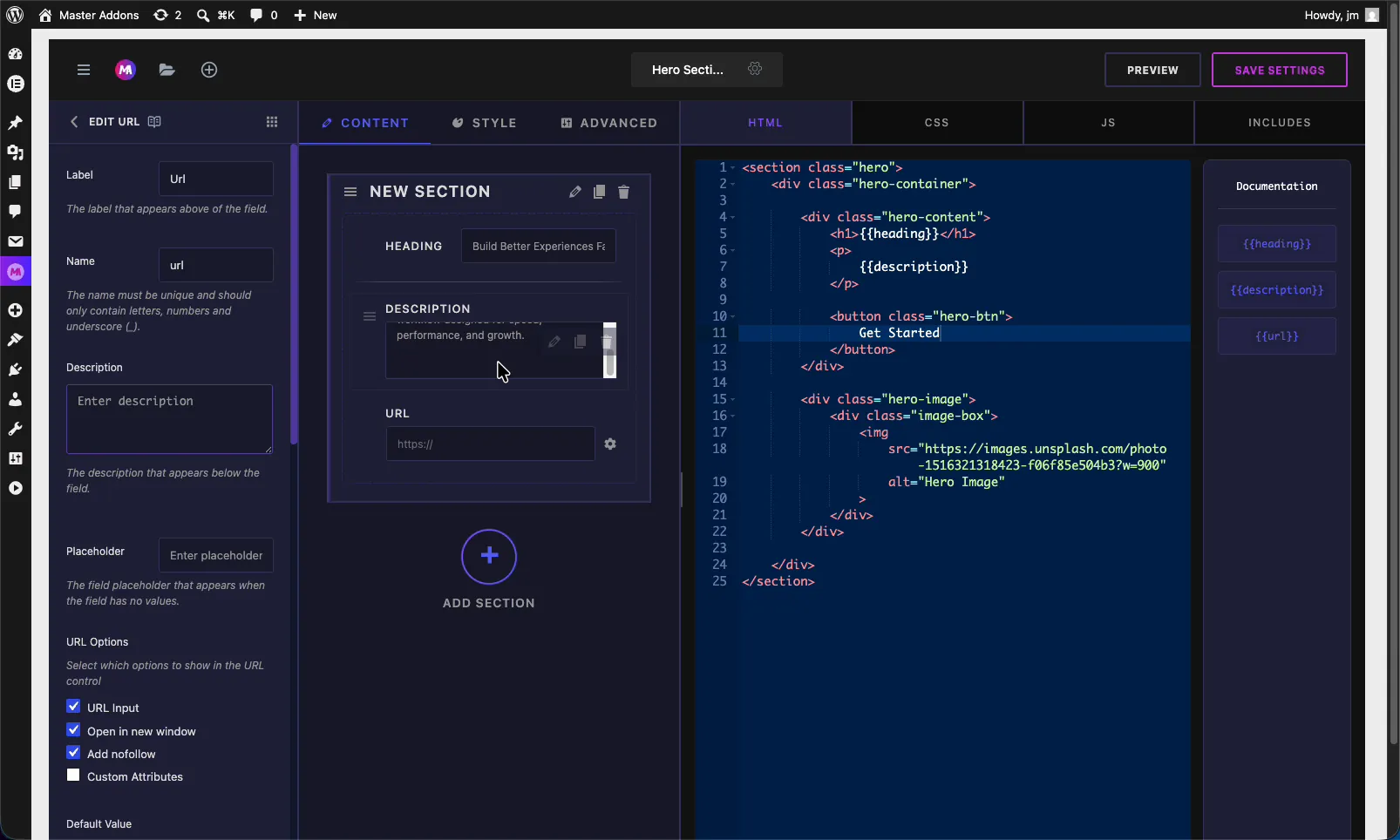Open Tools wrench icon in sidebar
The width and height of the screenshot is (1400, 840).
(x=15, y=429)
